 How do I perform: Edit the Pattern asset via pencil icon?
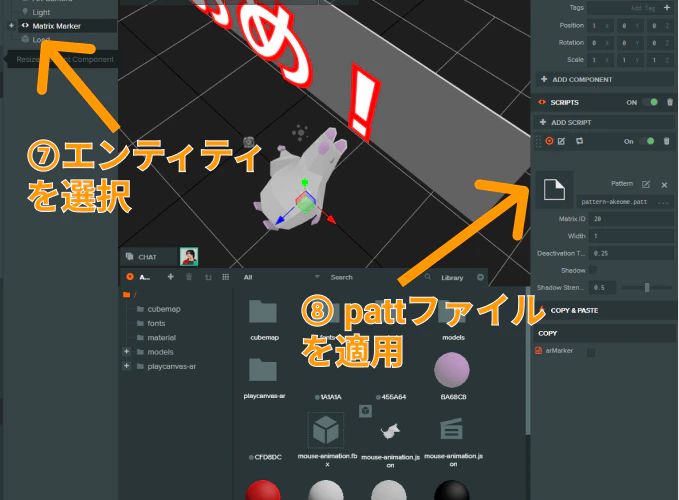point(646,184)
